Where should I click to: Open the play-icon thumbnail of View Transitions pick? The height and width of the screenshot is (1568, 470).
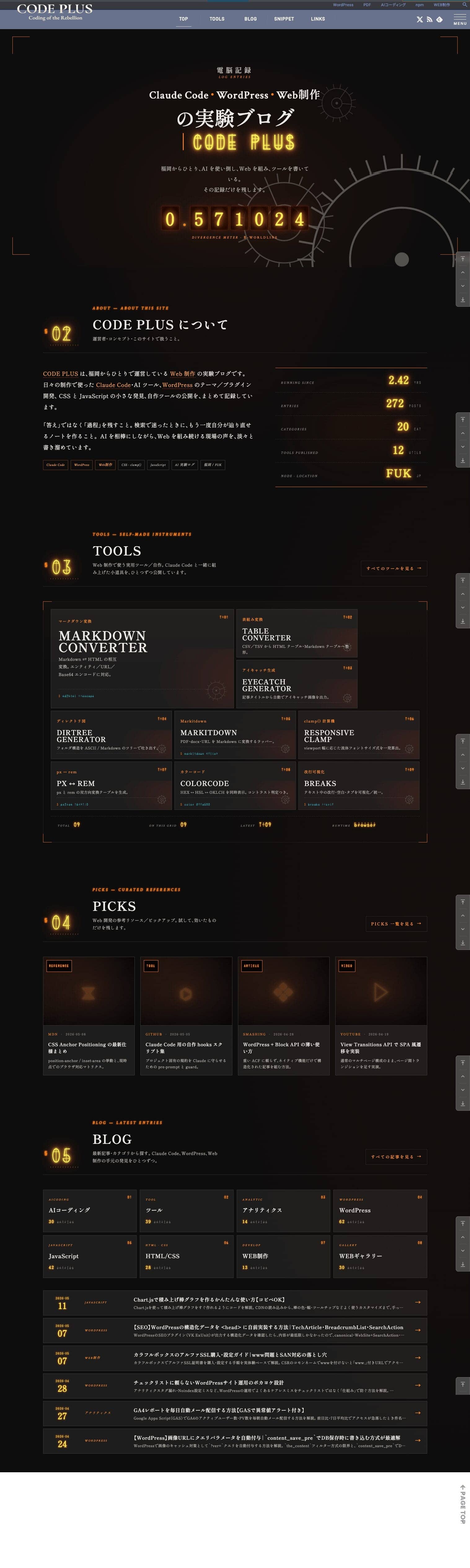[381, 991]
